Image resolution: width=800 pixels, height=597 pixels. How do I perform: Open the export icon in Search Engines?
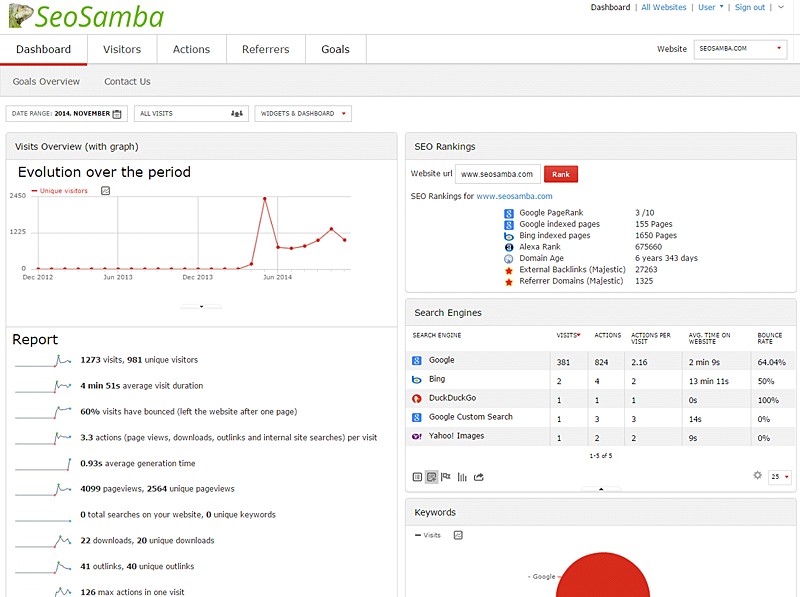click(x=479, y=477)
